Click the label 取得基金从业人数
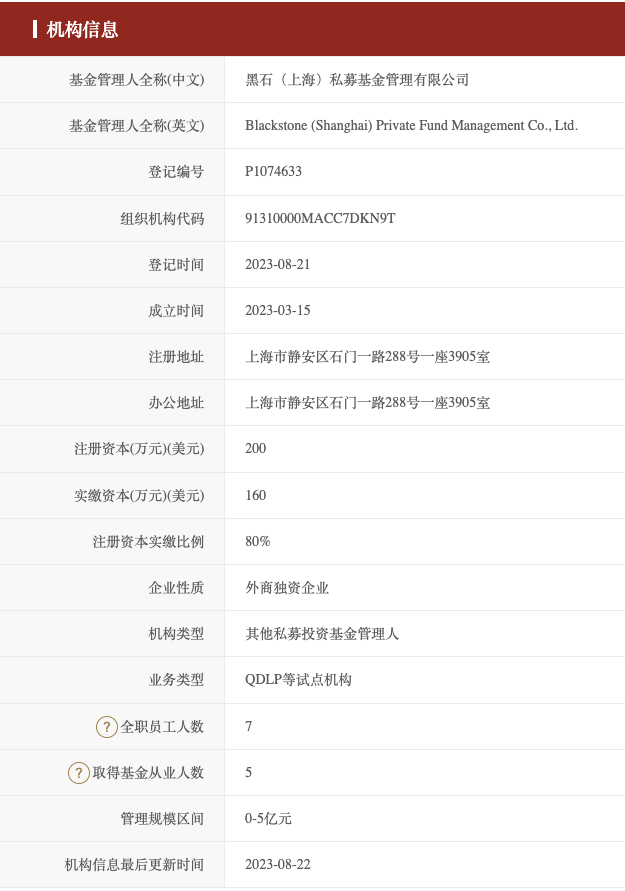The width and height of the screenshot is (625, 891). (x=148, y=773)
